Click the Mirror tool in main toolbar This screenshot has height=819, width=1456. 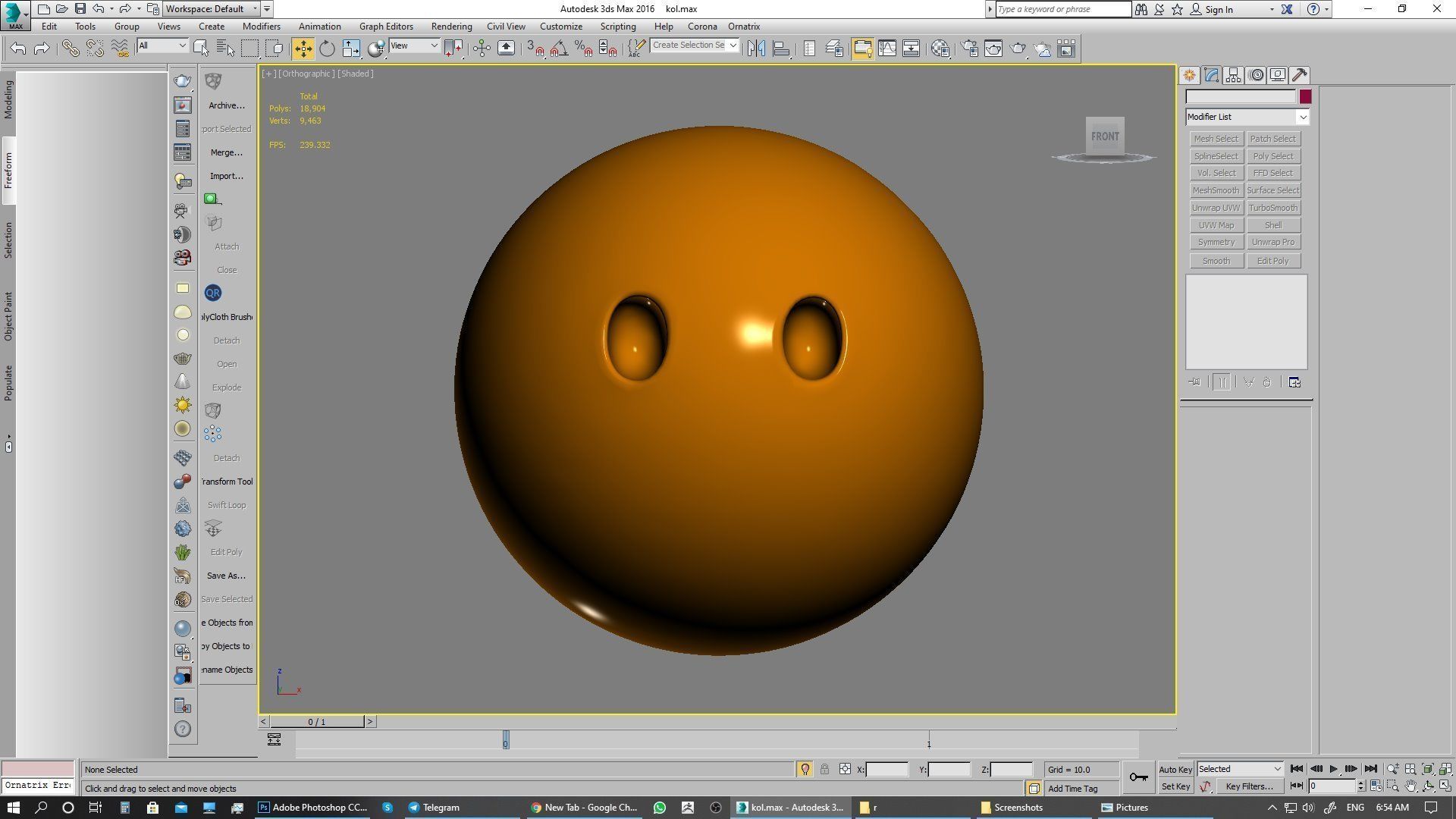click(756, 49)
